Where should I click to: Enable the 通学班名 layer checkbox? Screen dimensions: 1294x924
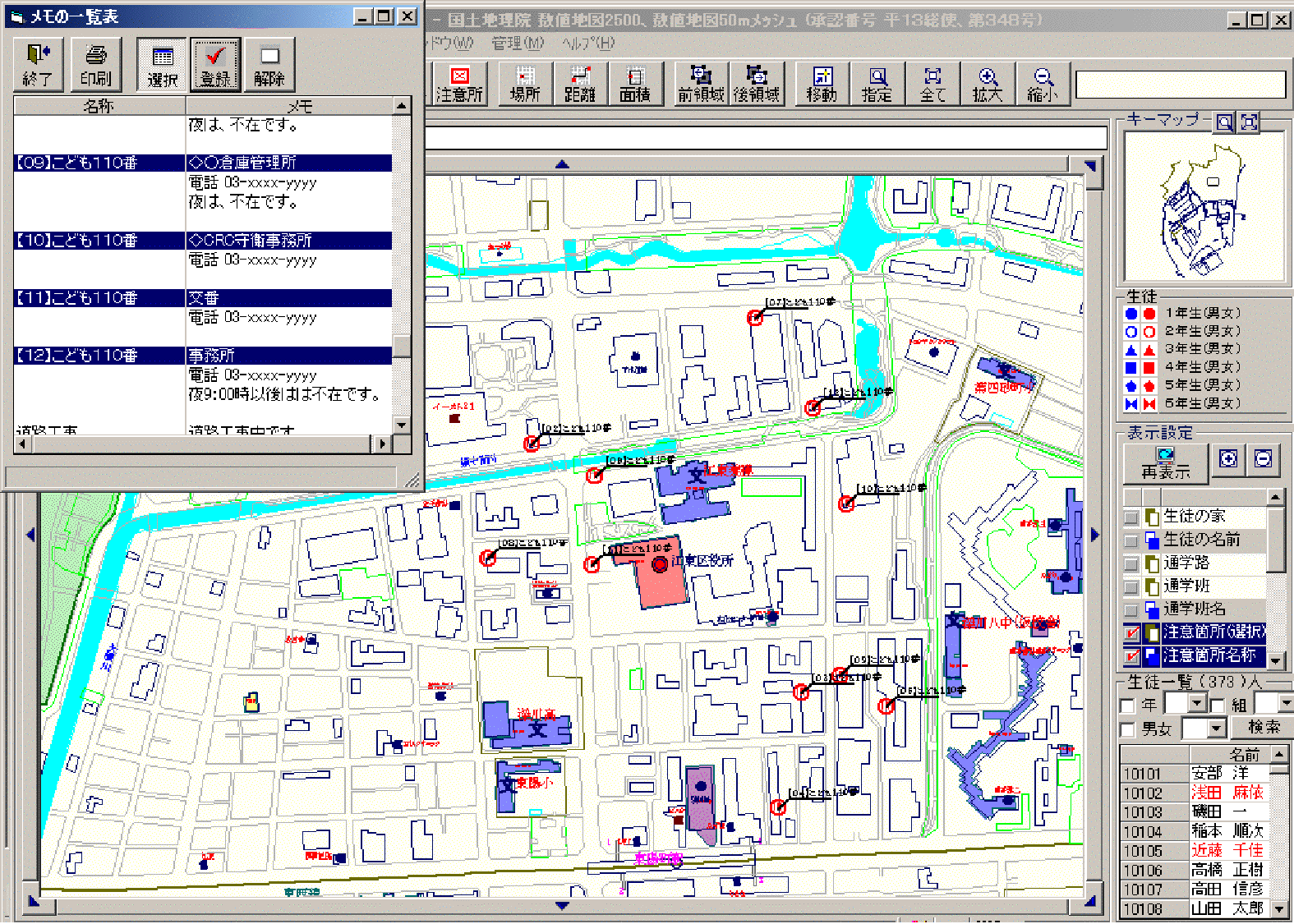(x=1131, y=609)
